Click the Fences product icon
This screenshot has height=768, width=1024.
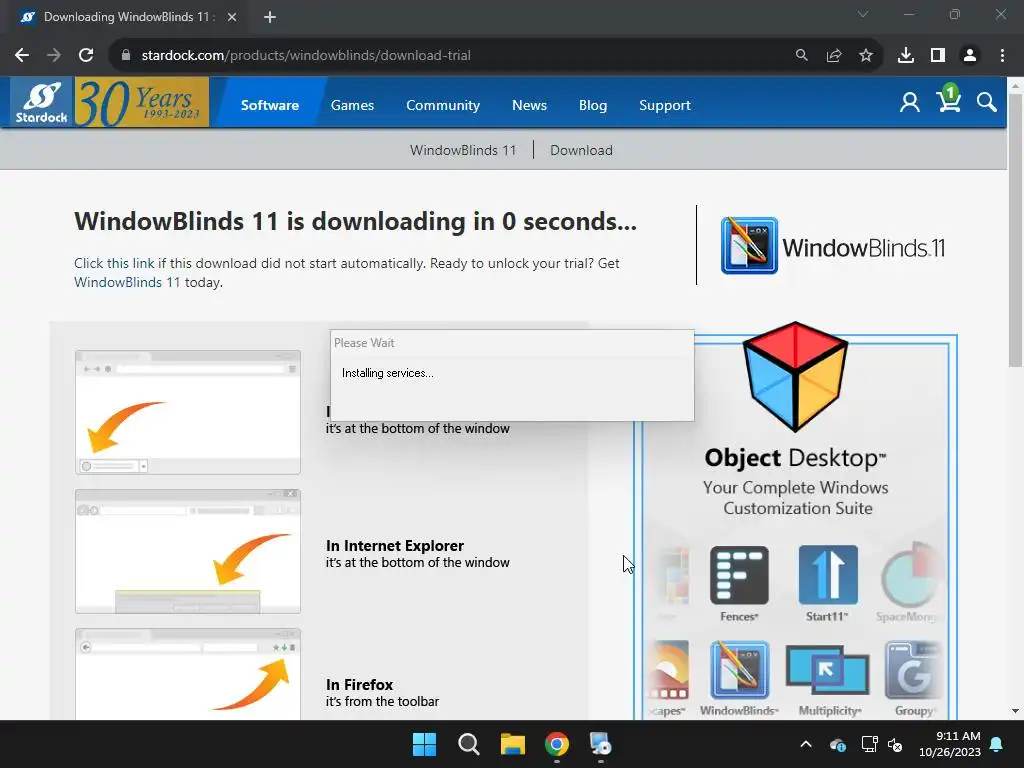(x=739, y=575)
